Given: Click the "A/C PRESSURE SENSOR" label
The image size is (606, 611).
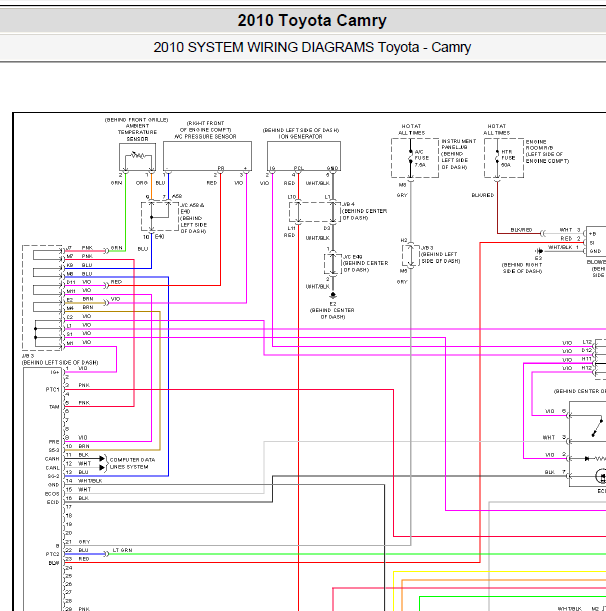Looking at the screenshot, I should (x=205, y=137).
